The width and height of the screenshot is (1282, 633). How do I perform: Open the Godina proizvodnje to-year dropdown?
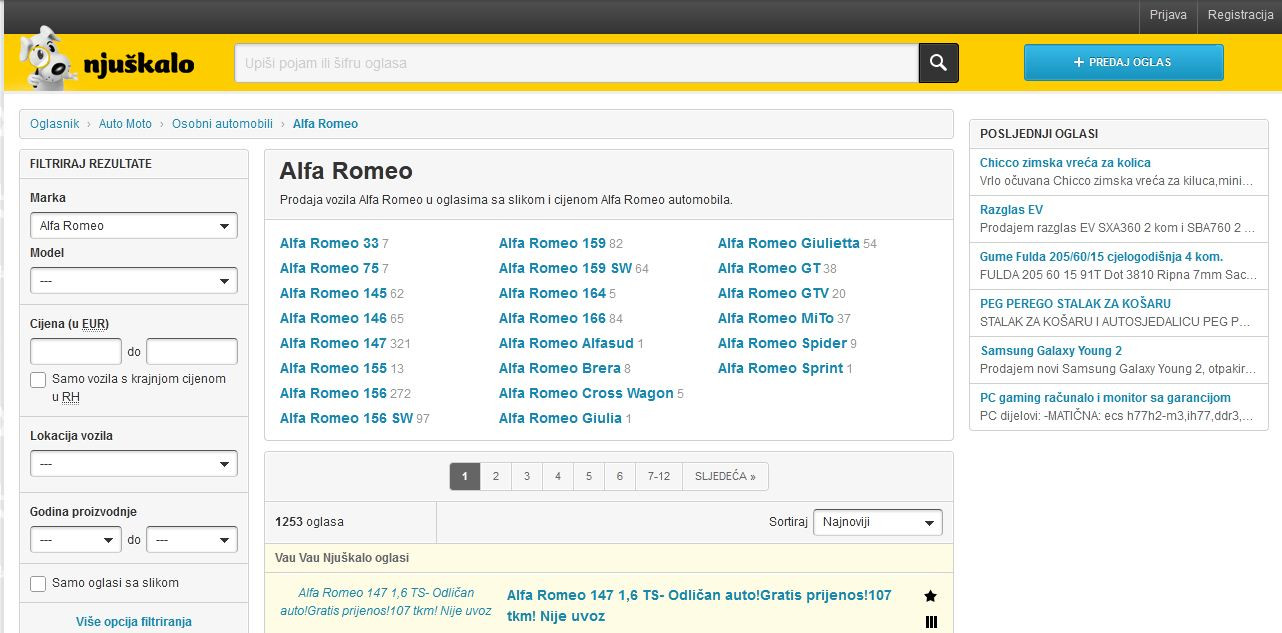coord(192,539)
